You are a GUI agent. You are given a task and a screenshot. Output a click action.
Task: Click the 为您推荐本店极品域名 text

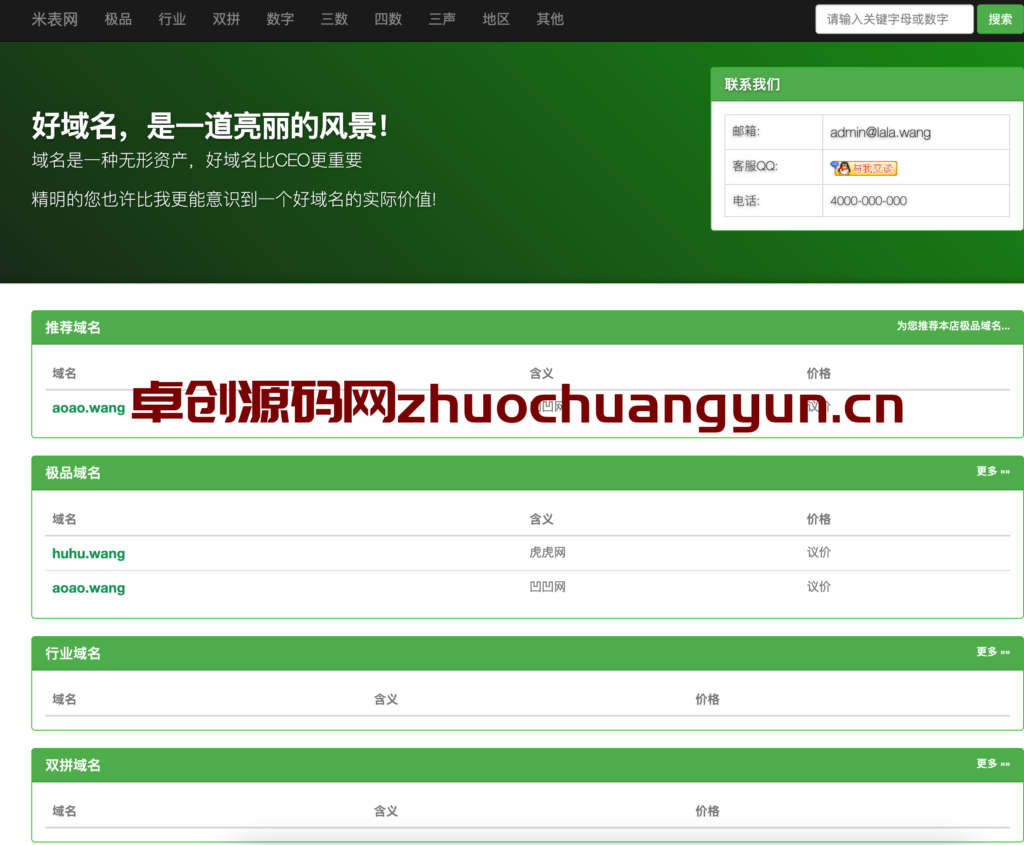click(x=953, y=326)
